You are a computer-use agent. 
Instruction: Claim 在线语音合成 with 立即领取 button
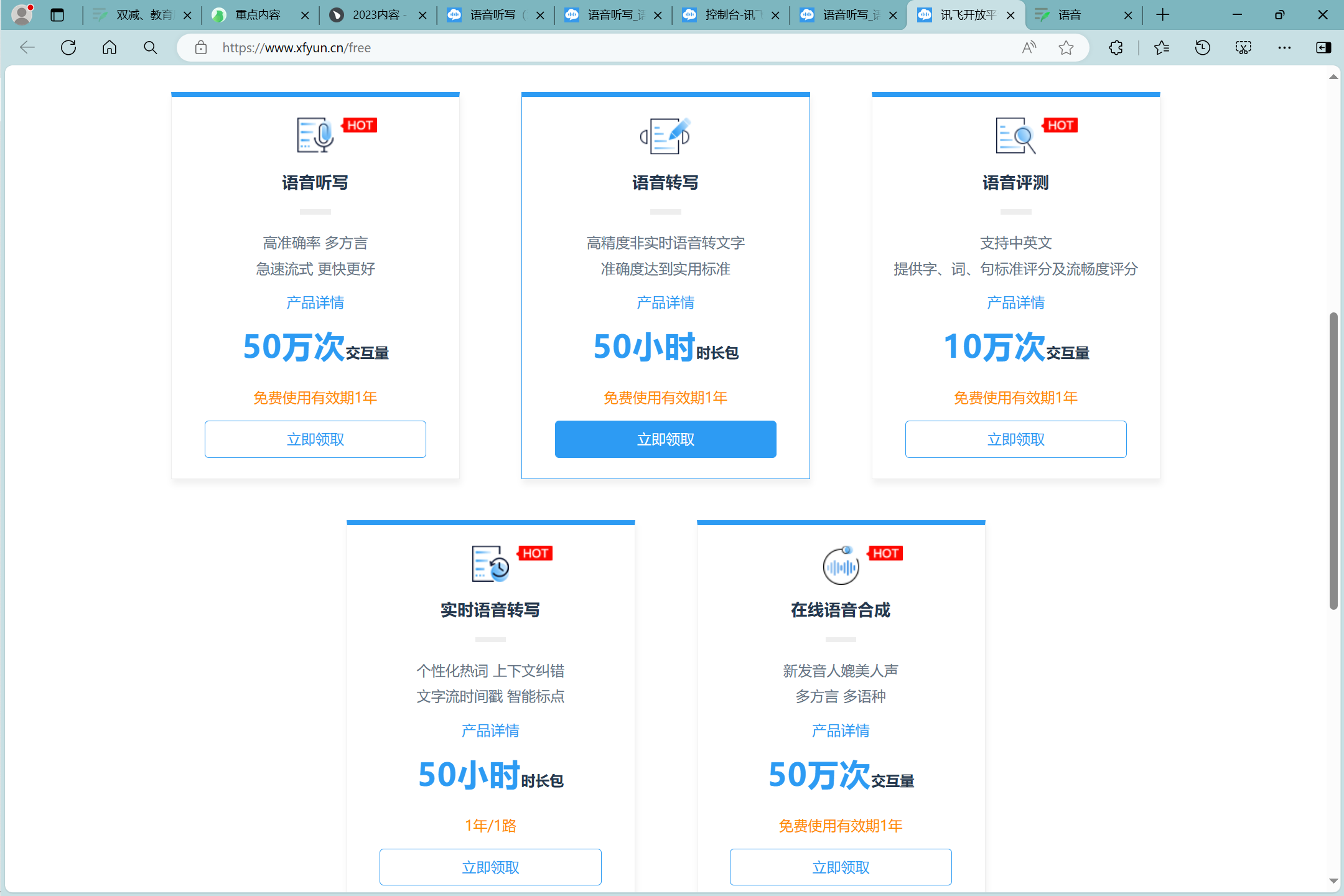[841, 867]
